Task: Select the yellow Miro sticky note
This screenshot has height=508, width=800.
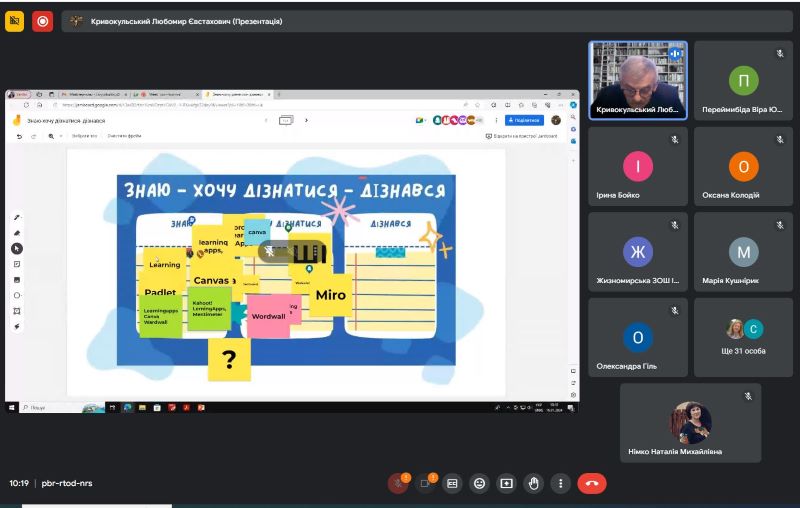Action: [x=331, y=295]
